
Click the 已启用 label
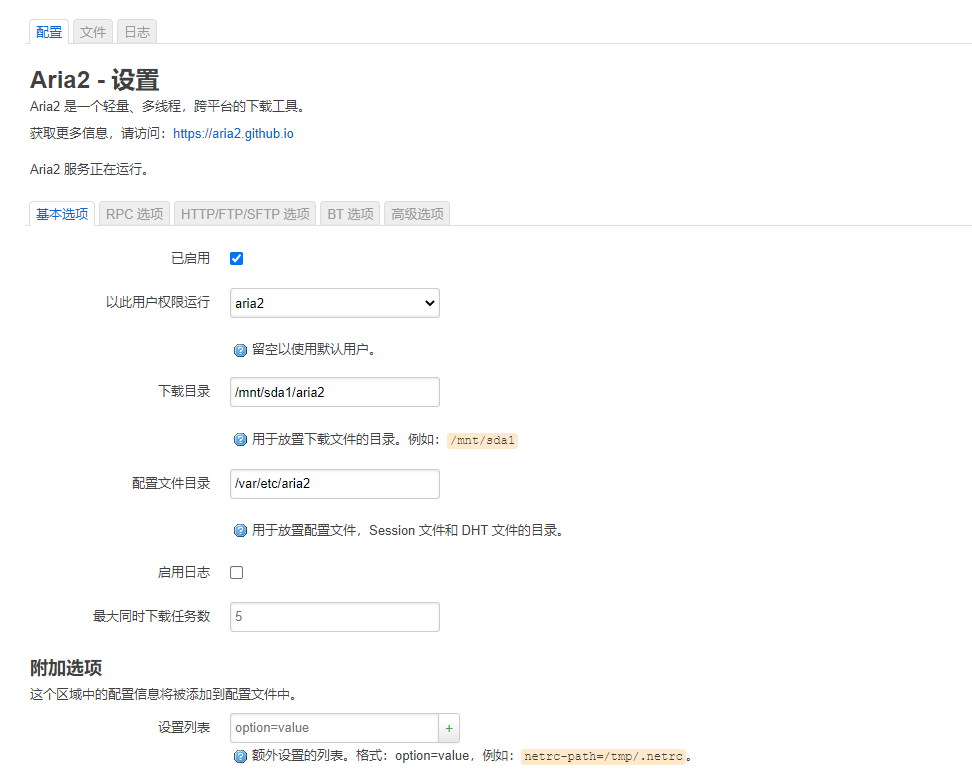pos(190,259)
